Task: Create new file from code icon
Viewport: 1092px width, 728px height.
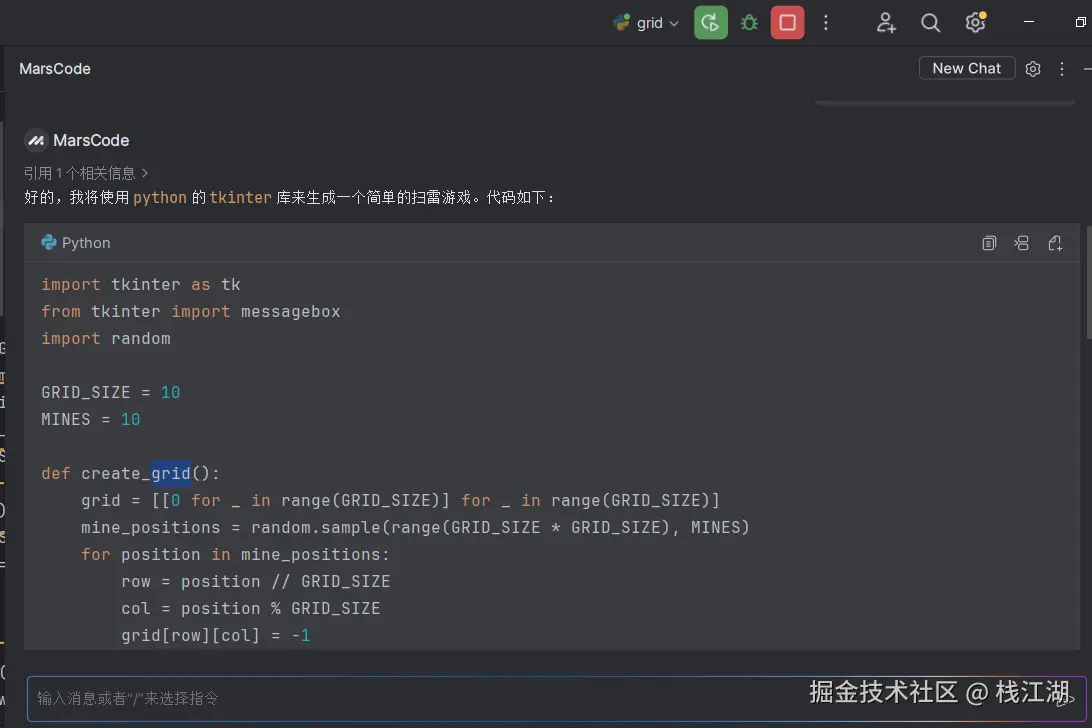Action: (1054, 243)
